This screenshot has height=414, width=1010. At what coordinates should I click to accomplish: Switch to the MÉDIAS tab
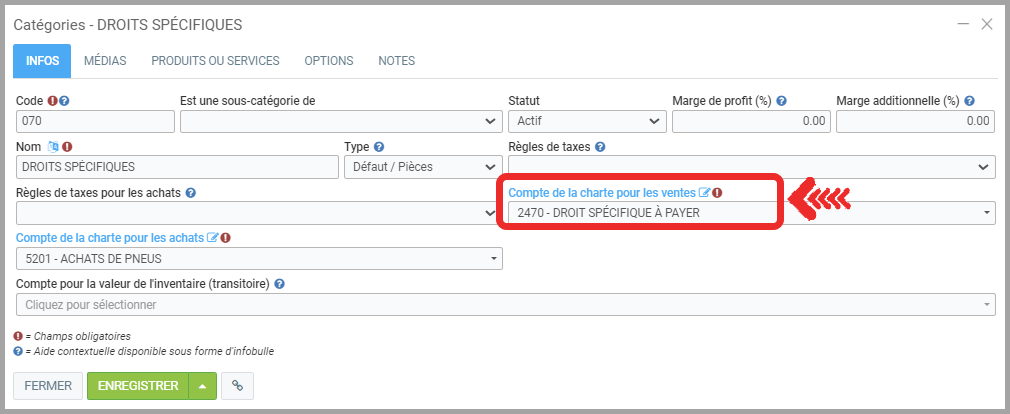coord(105,61)
